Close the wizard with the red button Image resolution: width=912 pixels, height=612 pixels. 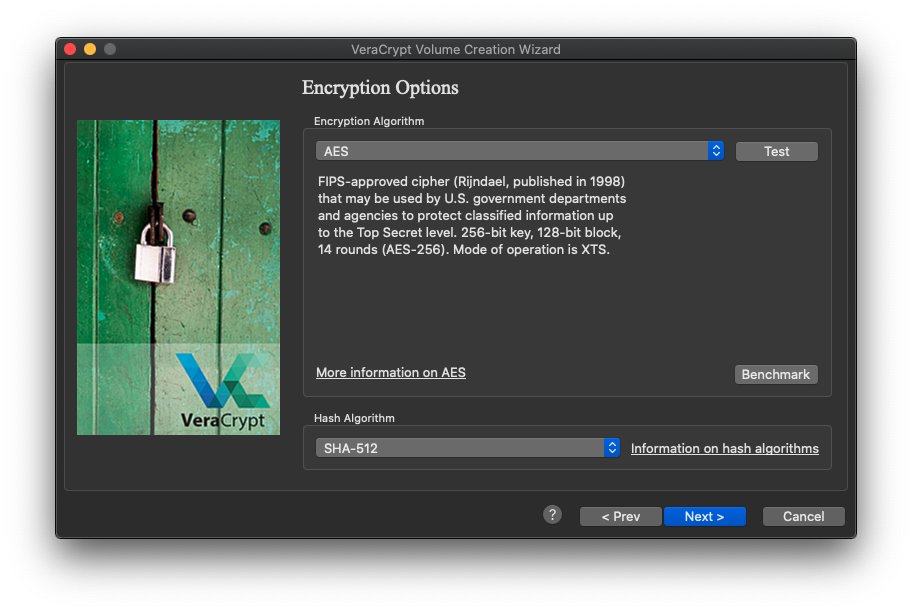coord(70,49)
